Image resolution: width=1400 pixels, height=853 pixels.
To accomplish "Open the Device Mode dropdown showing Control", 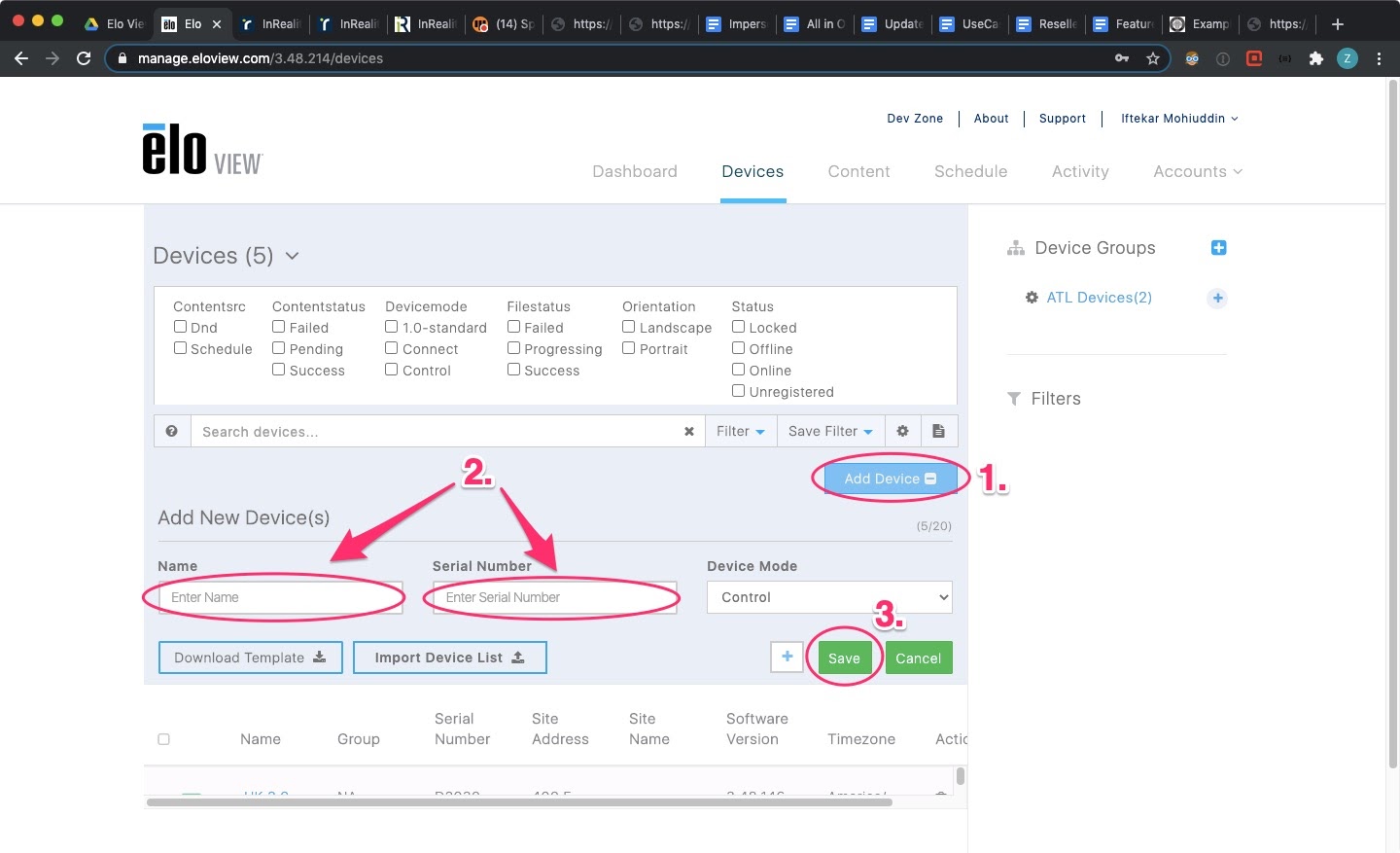I will (x=829, y=597).
